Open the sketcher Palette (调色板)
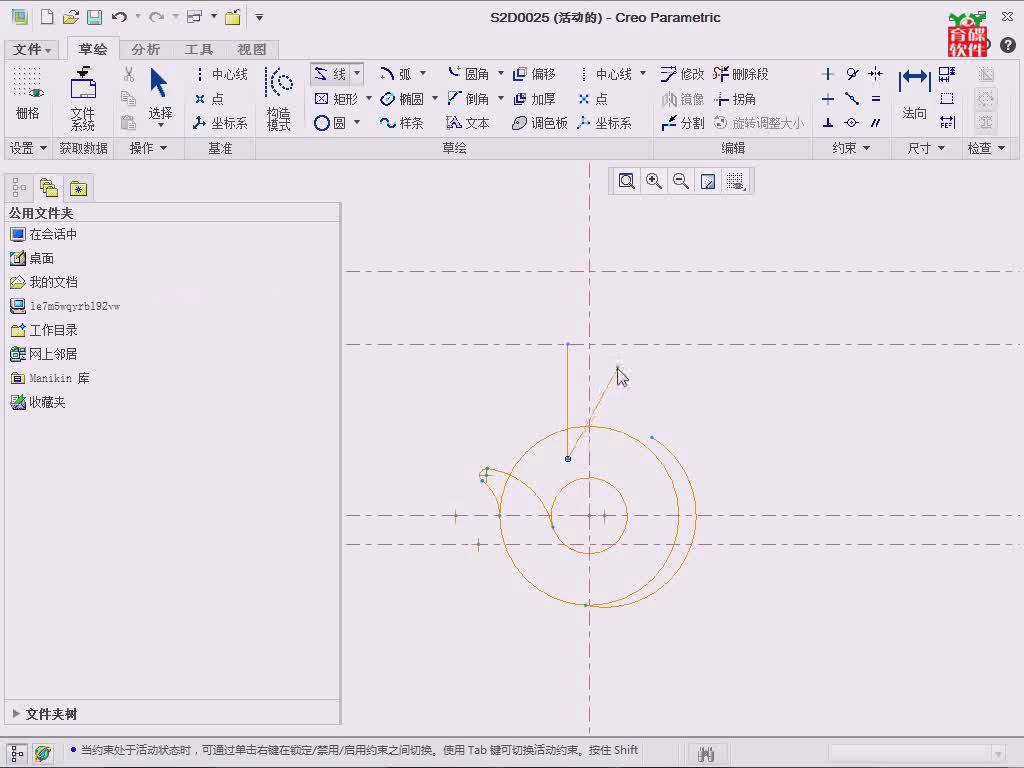Viewport: 1024px width, 768px height. [x=539, y=123]
